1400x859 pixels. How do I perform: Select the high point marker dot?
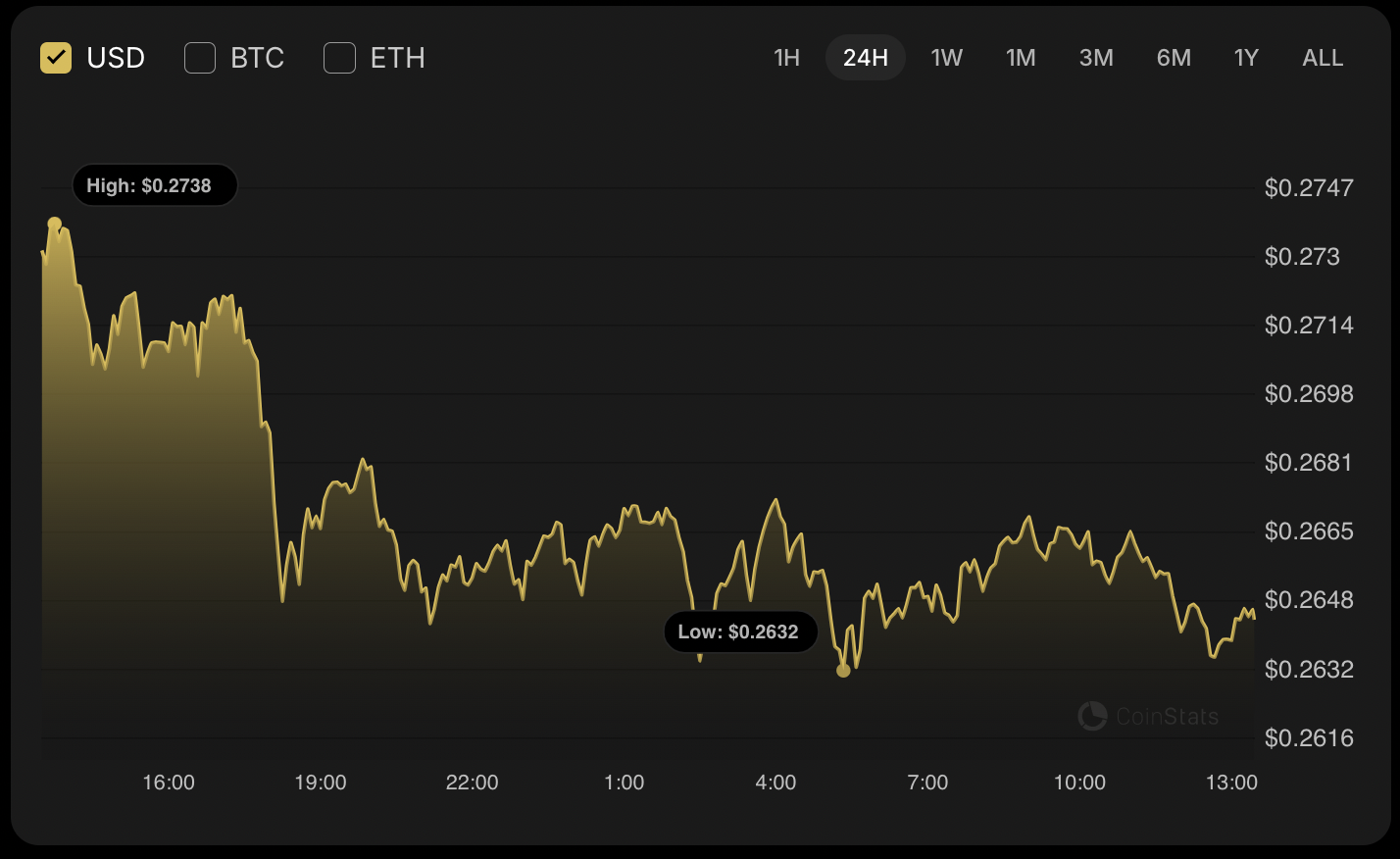click(x=55, y=224)
